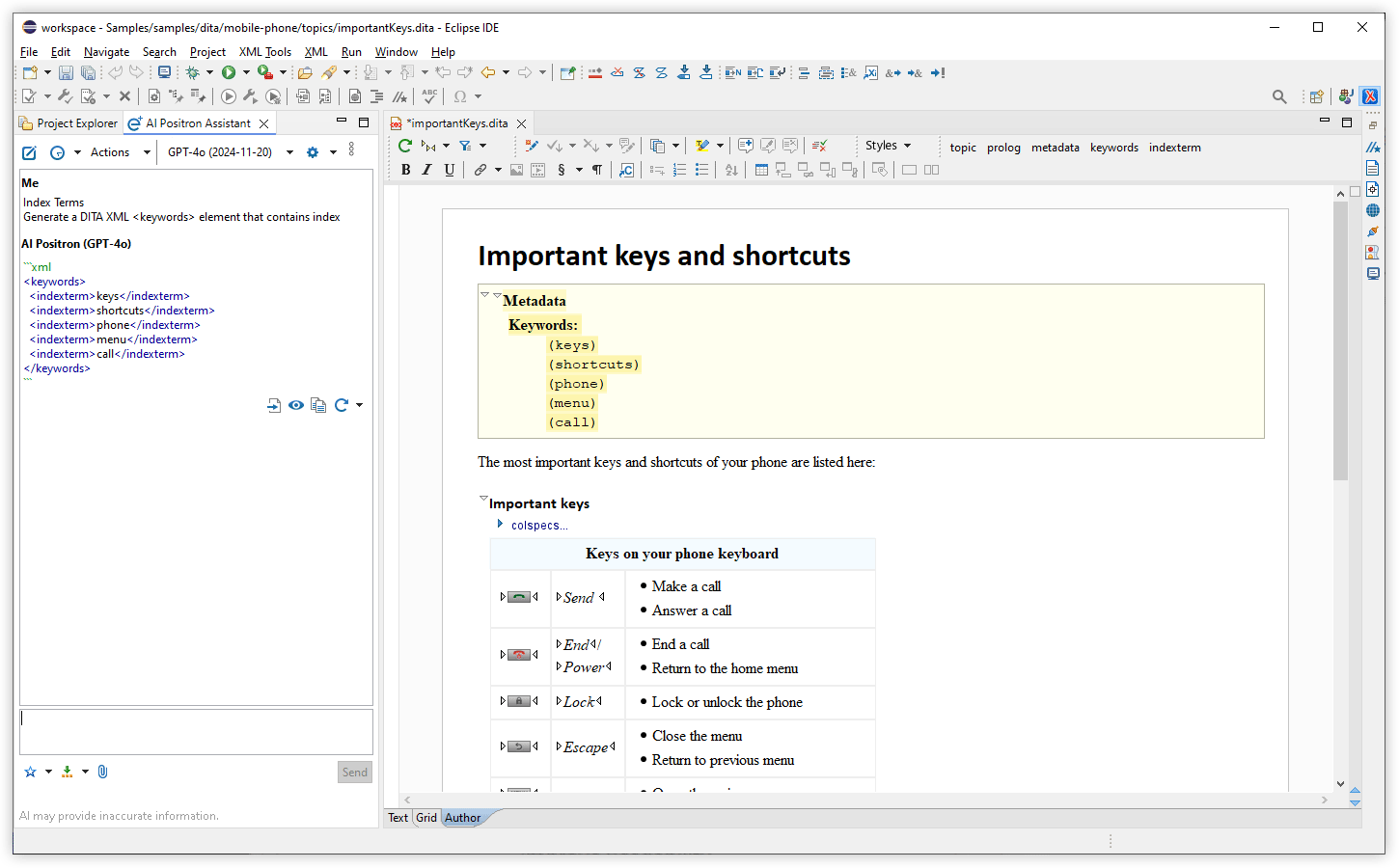Viewport: 1399px width, 868px height.
Task: Click the insert response into document icon
Action: (274, 405)
